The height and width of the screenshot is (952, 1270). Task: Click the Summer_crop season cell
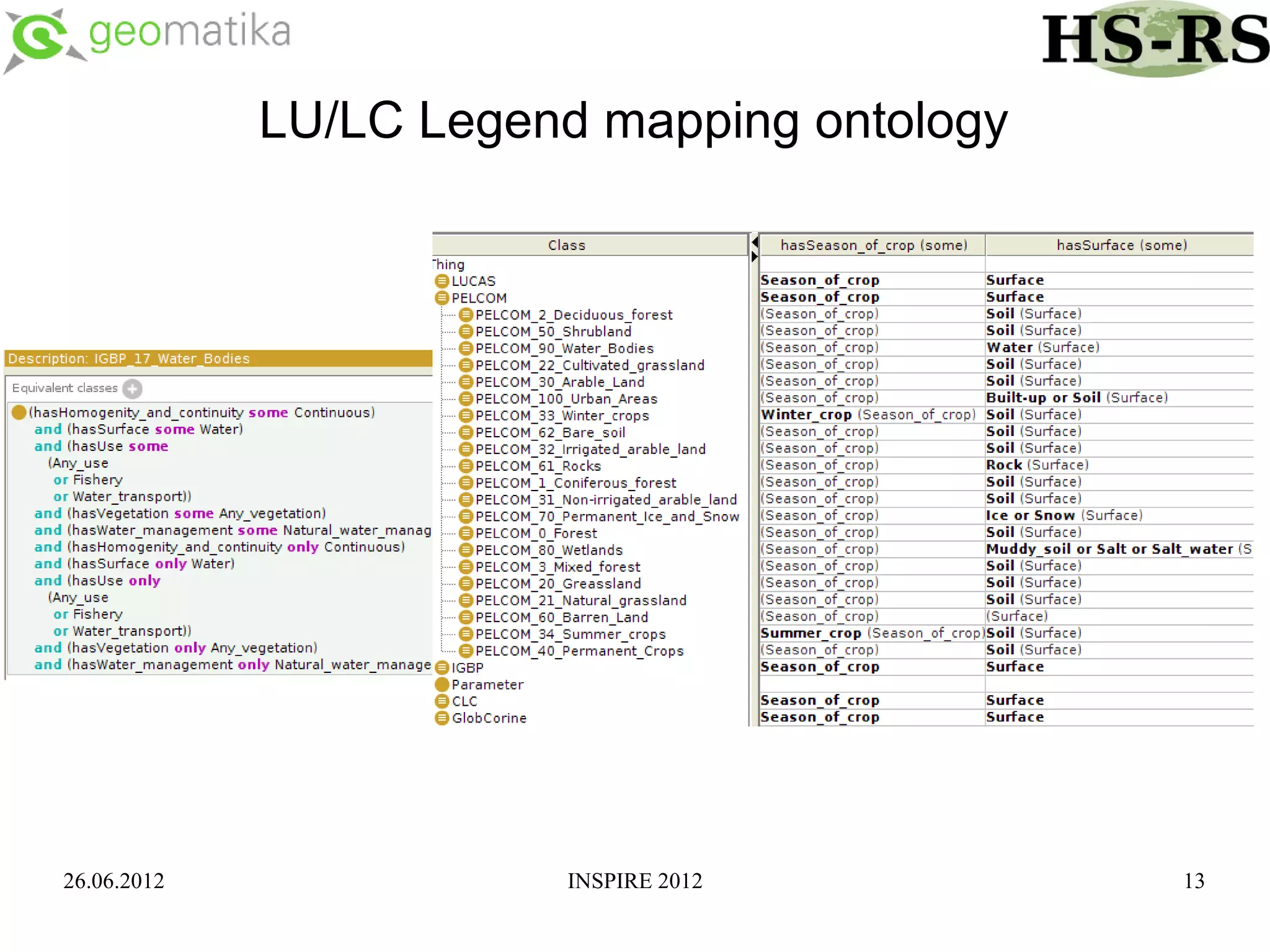[873, 633]
